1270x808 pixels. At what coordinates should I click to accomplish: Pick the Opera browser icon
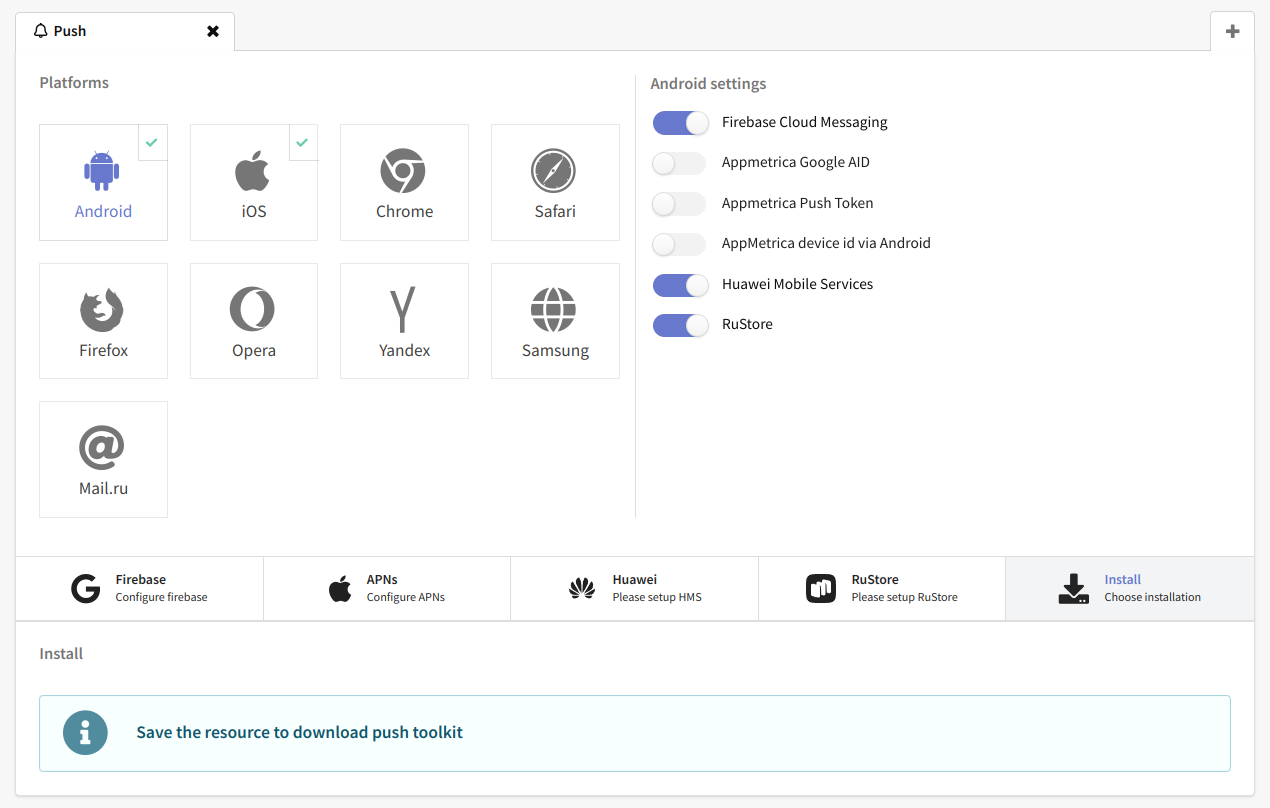[253, 309]
